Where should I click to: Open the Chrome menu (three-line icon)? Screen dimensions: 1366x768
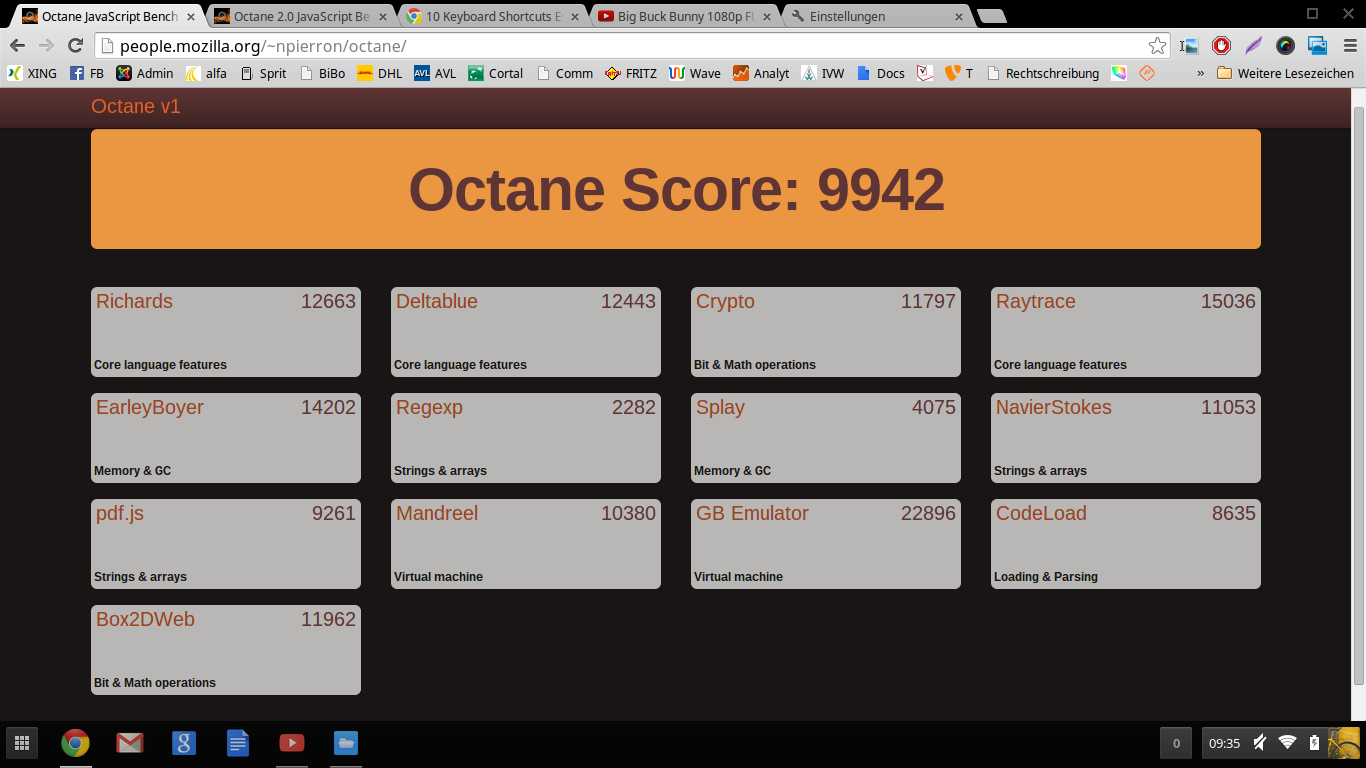(1350, 46)
